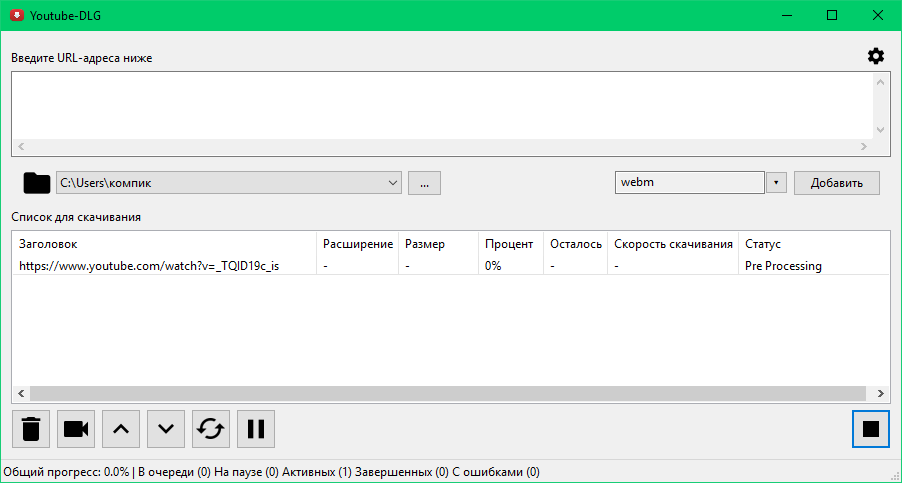
Task: Click URL box horizontal scroll left arrow
Action: click(21, 147)
